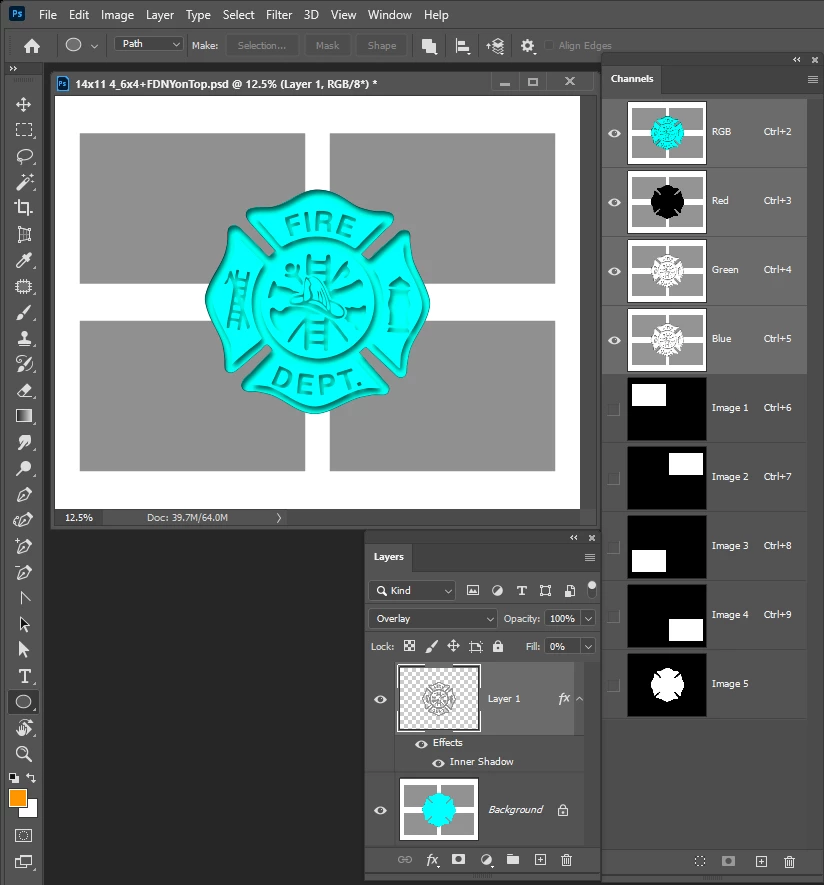
Task: Open the Layer menu
Action: (160, 15)
